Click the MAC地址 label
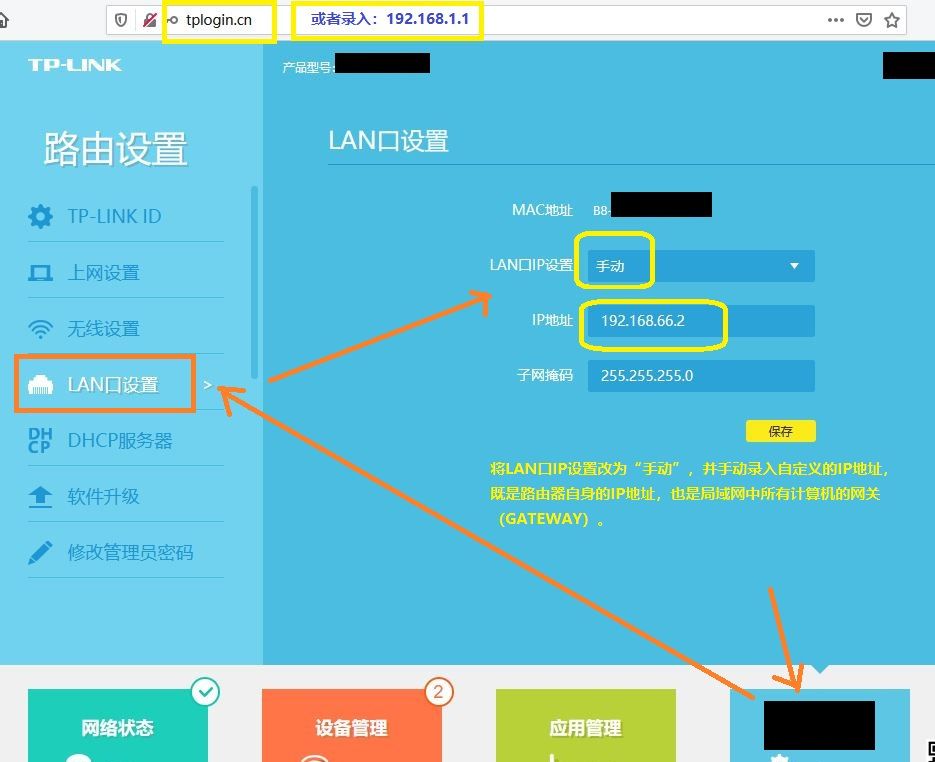This screenshot has width=935, height=762. tap(542, 210)
